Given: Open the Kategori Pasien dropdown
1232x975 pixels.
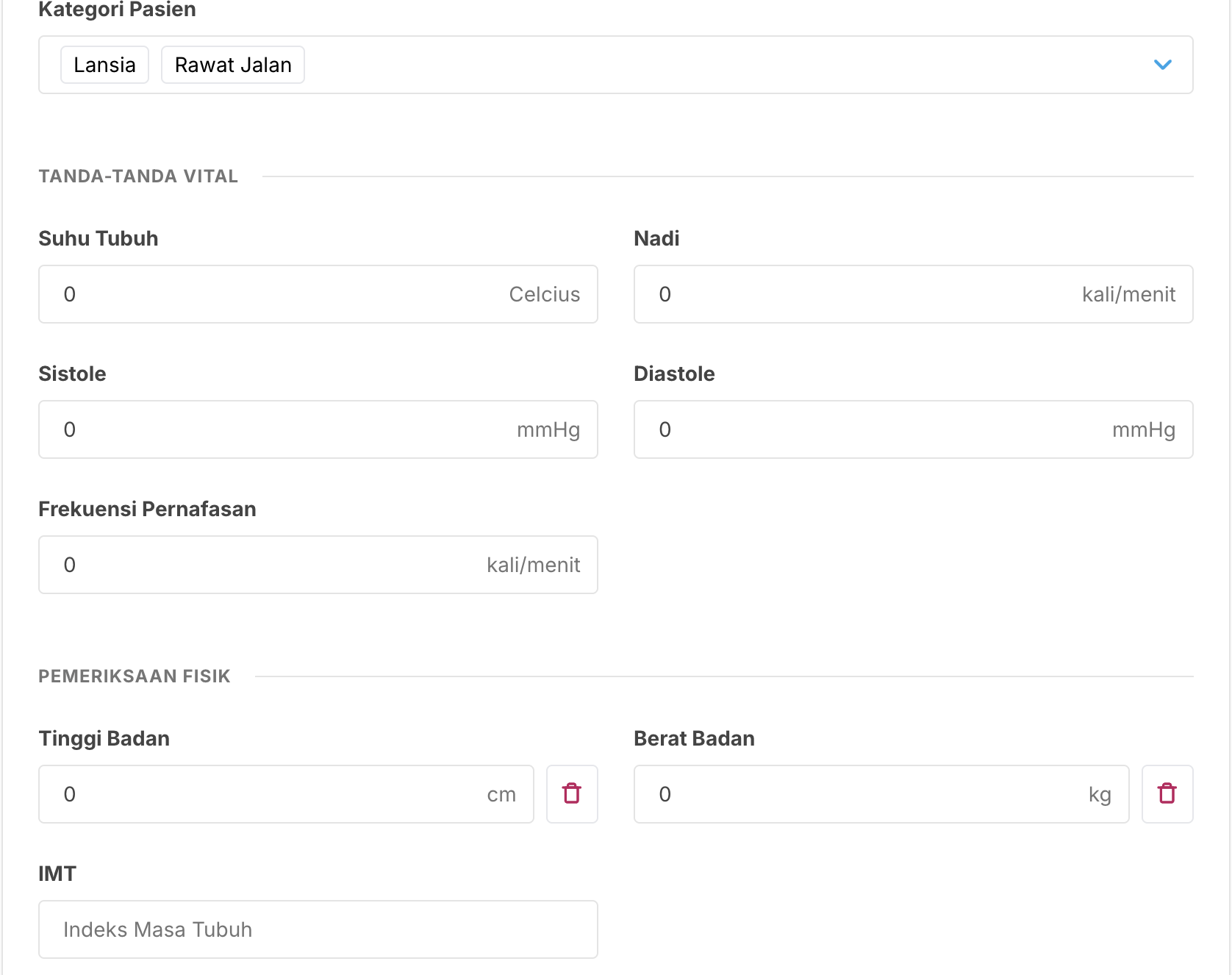Looking at the screenshot, I should (x=1164, y=65).
